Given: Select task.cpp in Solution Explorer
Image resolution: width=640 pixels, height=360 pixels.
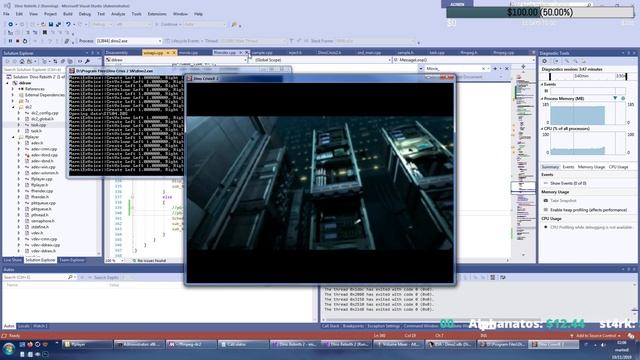Looking at the screenshot, I should point(39,125).
